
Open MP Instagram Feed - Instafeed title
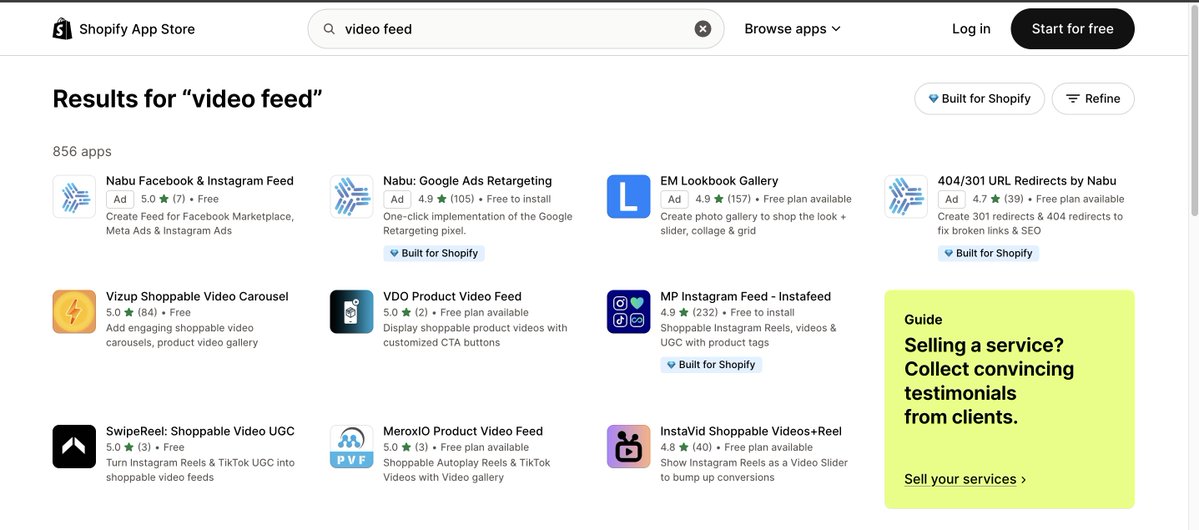(x=746, y=296)
